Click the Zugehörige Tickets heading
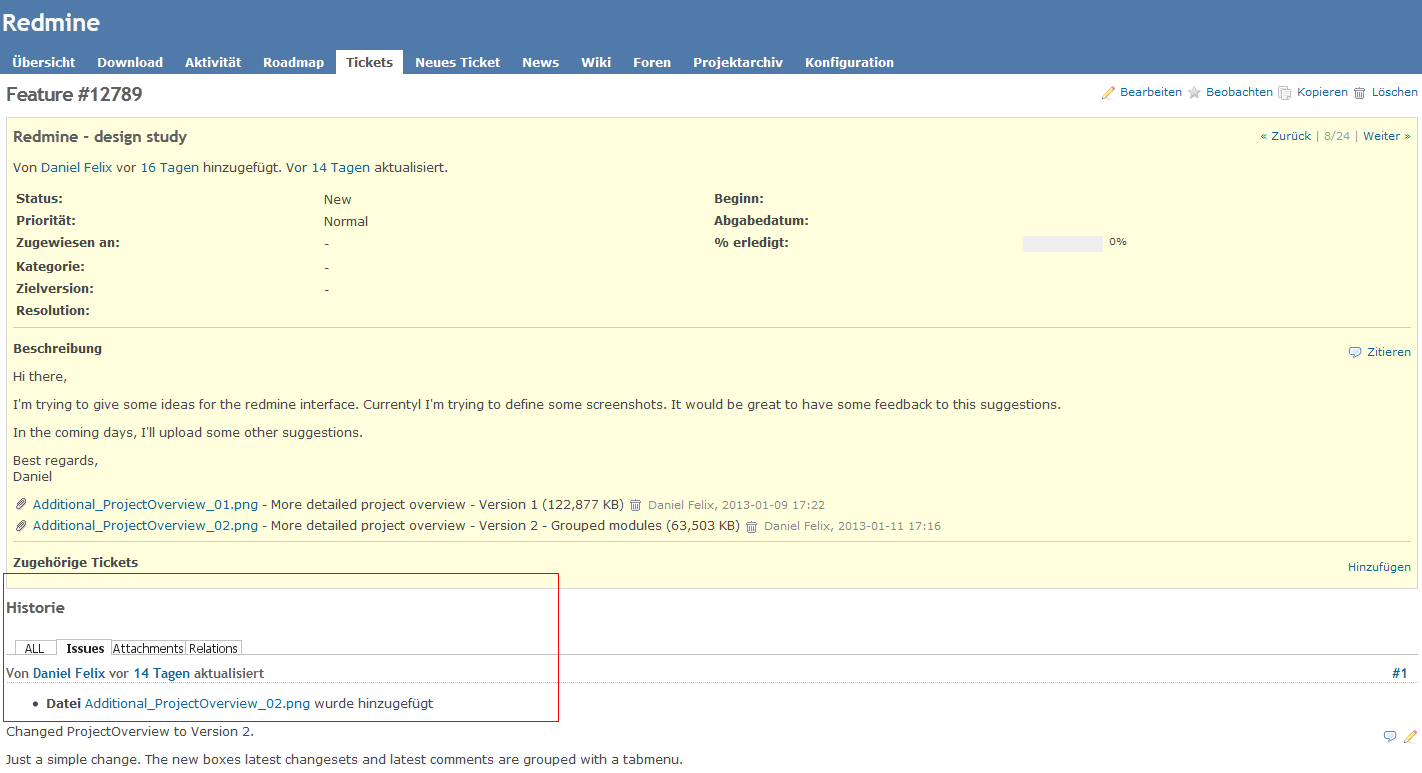Screen dimensions: 1422x773 pyautogui.click(x=75, y=563)
